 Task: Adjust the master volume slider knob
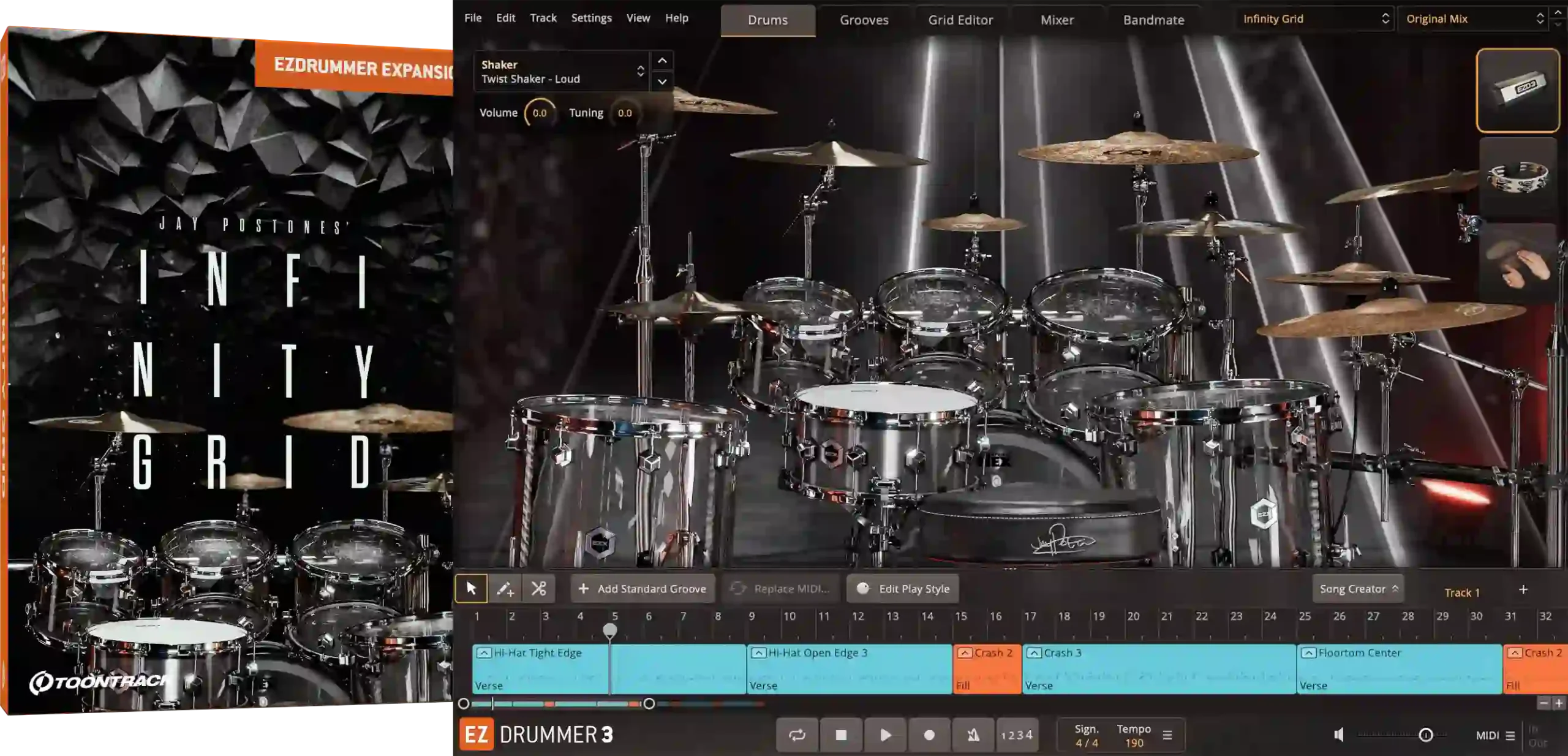[1425, 735]
